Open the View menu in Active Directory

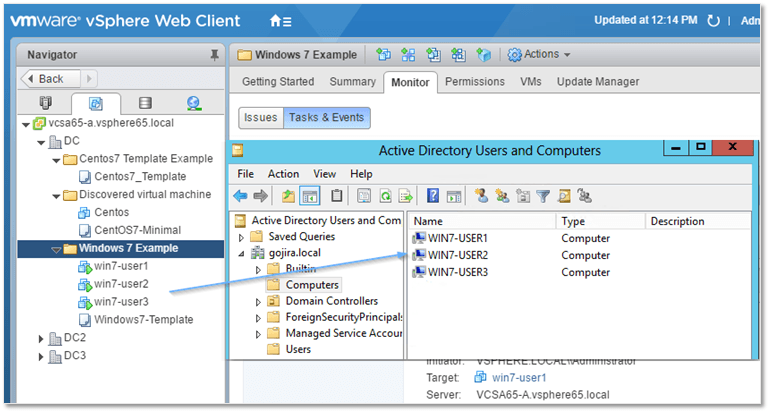[325, 174]
